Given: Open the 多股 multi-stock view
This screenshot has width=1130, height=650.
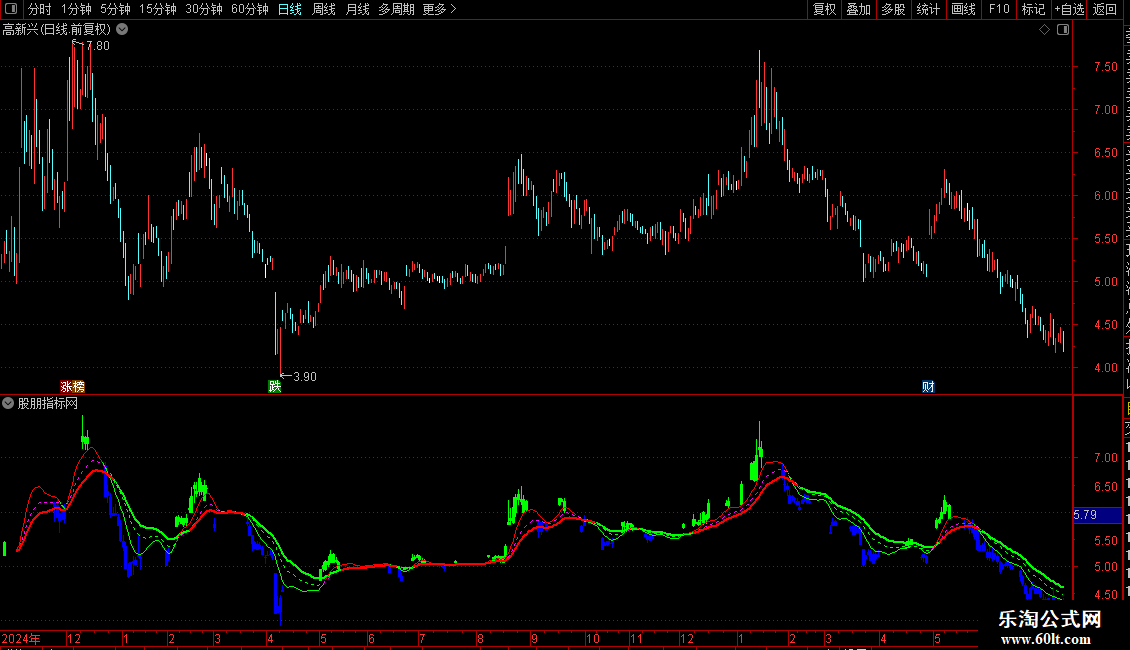Looking at the screenshot, I should click(x=893, y=9).
